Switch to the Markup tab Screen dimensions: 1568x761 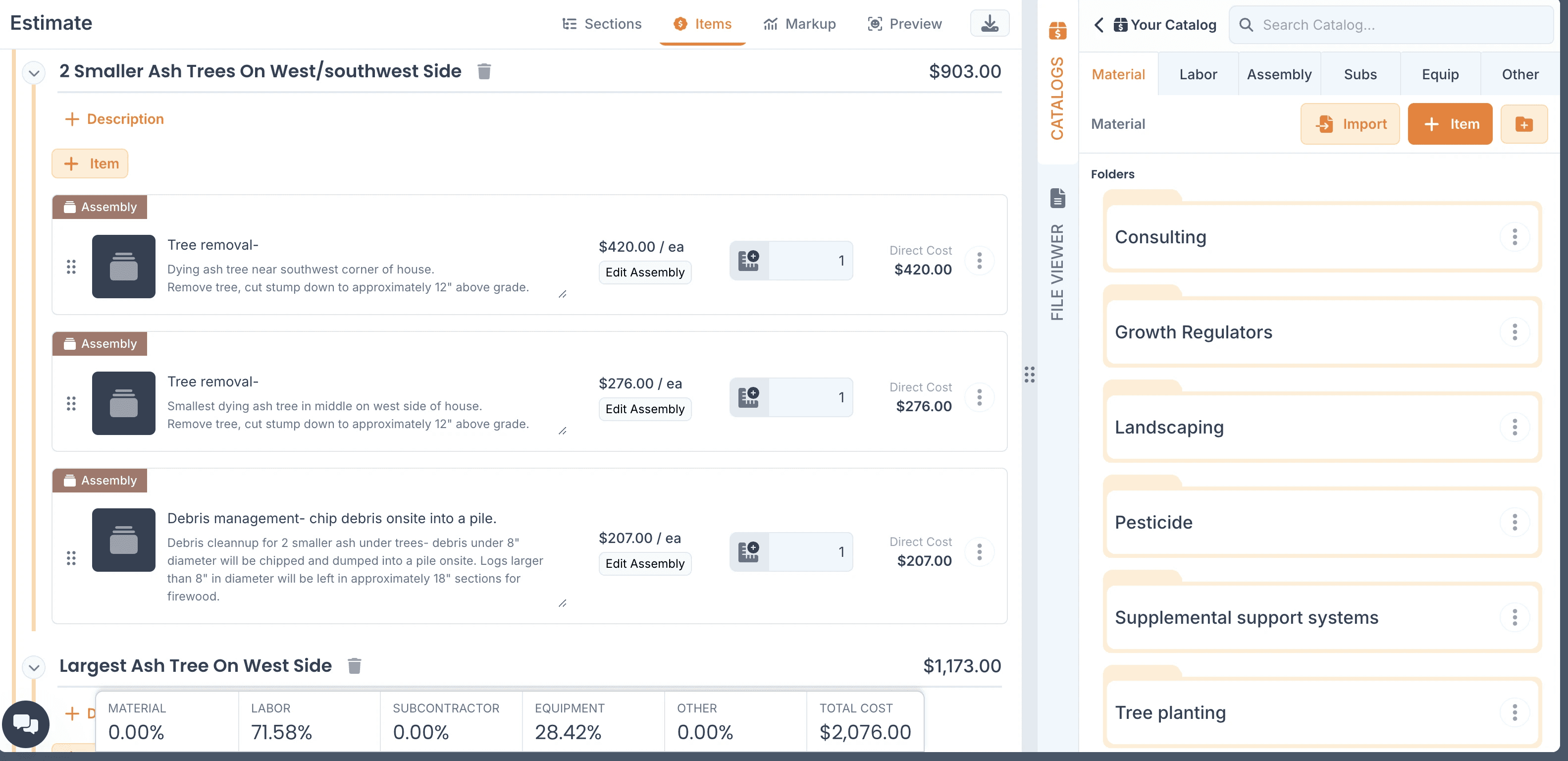(799, 24)
